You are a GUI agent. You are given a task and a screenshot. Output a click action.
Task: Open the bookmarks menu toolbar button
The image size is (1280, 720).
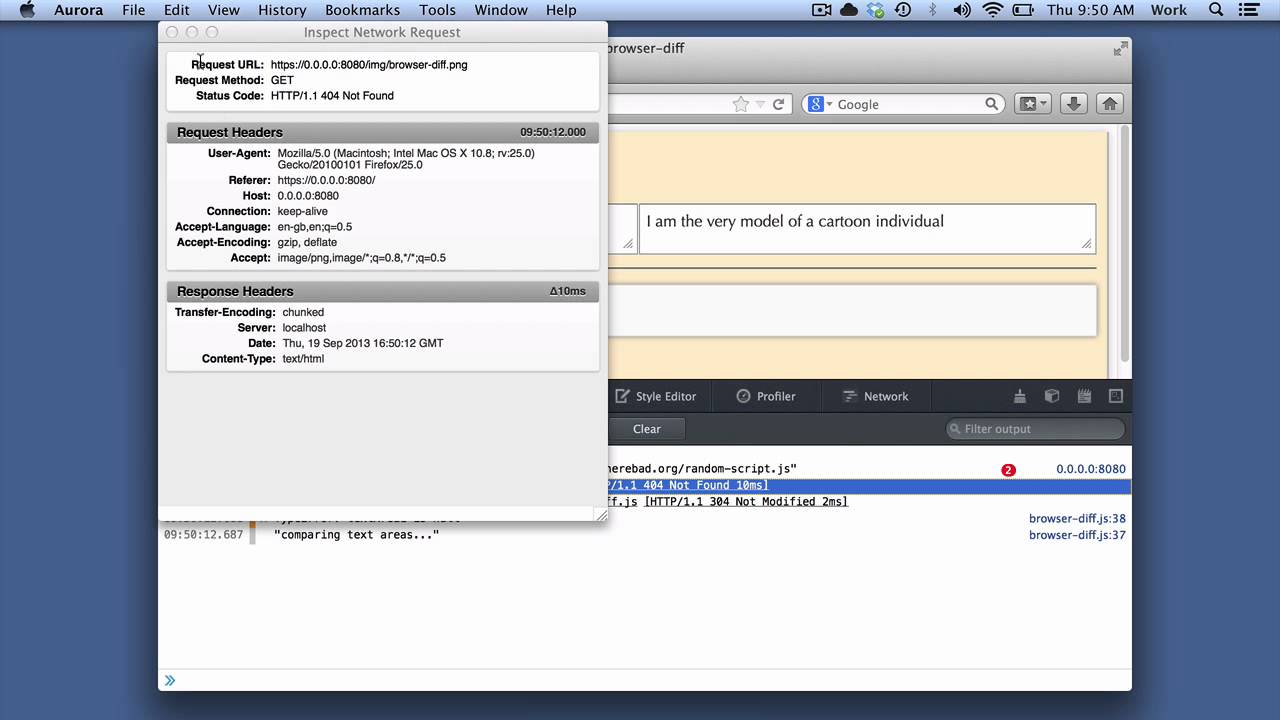(x=1033, y=104)
